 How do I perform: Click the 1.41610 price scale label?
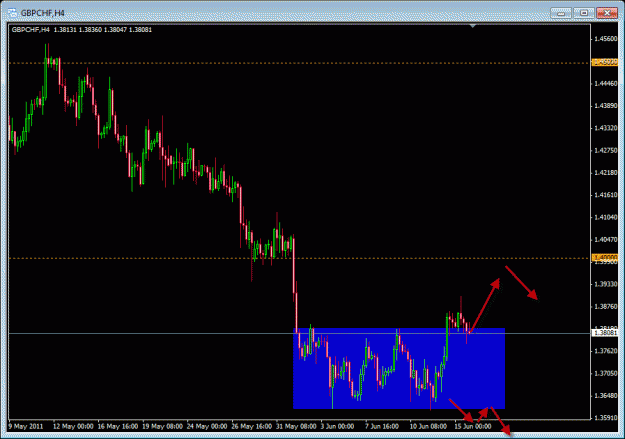point(605,195)
